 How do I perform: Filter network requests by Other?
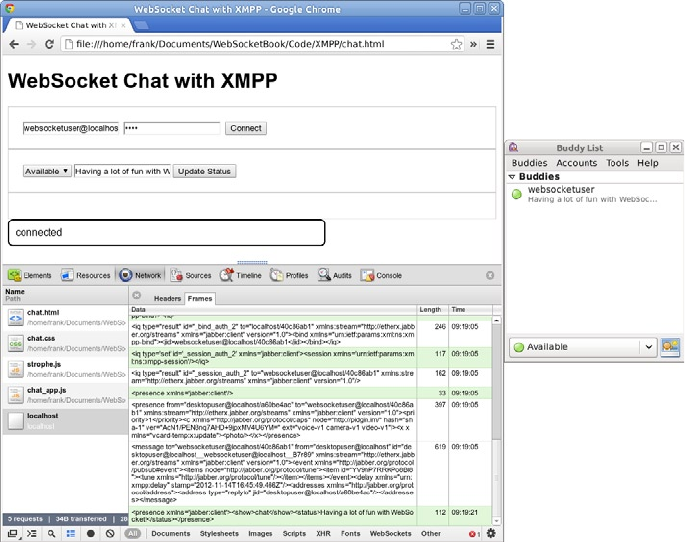(431, 533)
